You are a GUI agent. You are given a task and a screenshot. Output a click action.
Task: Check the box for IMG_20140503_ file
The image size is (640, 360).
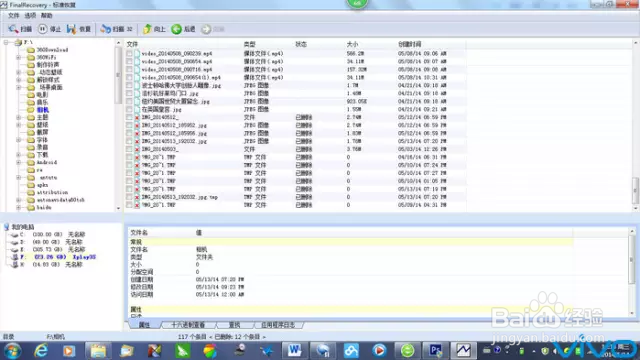coord(129,149)
